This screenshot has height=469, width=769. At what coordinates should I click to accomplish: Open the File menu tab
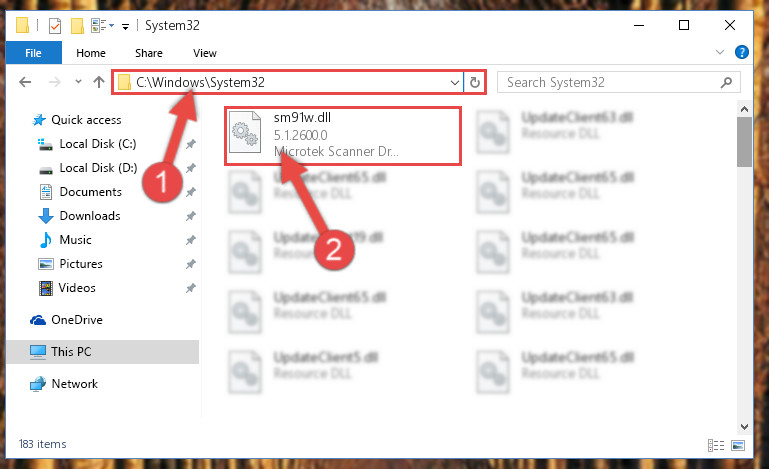[33, 53]
